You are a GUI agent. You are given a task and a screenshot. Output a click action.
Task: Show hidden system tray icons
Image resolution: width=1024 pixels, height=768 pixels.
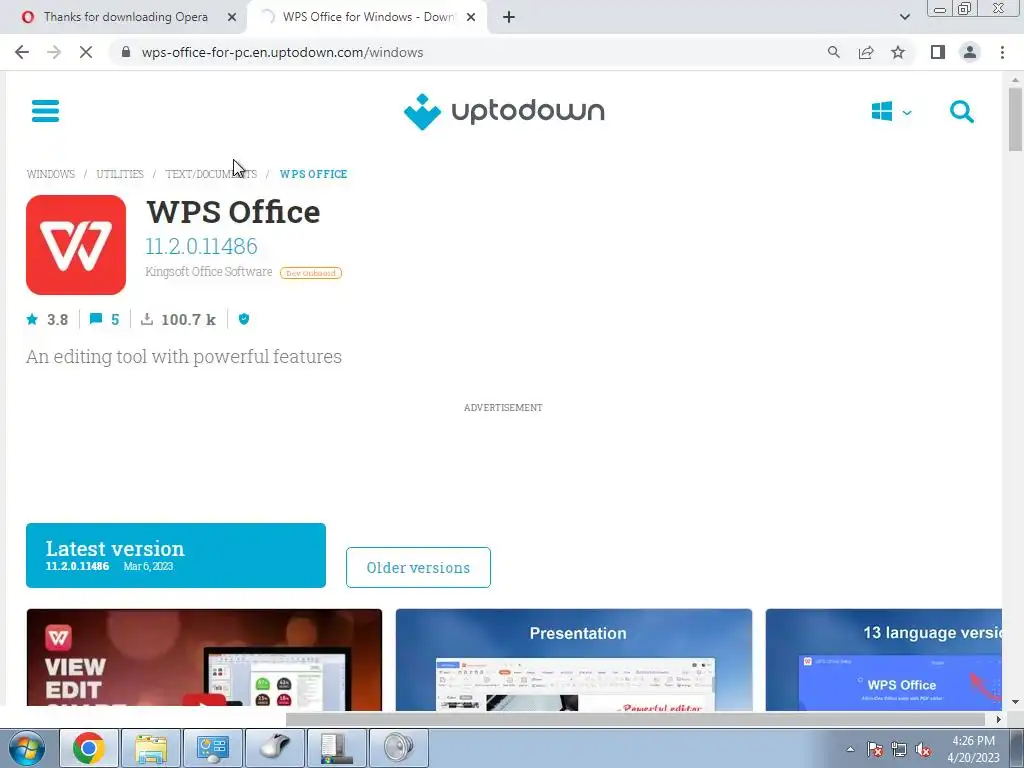point(850,749)
